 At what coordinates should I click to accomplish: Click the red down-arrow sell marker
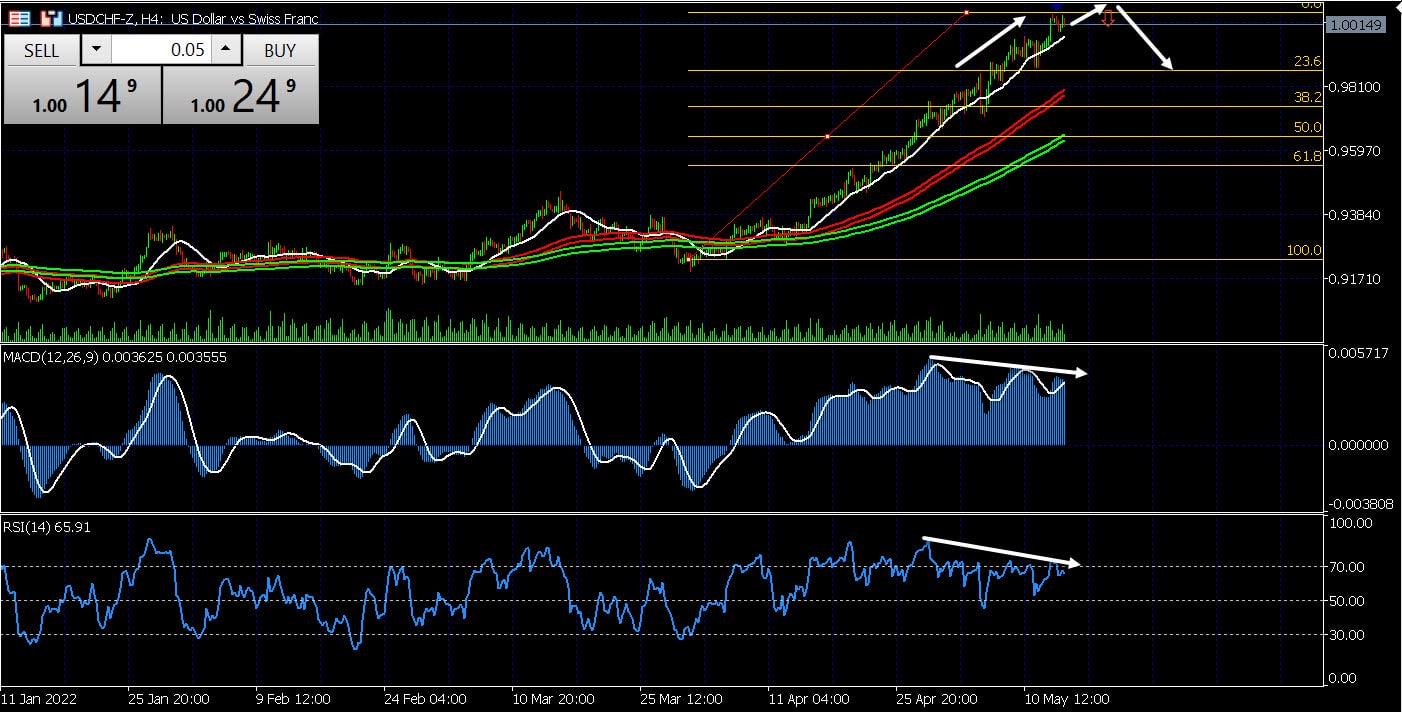click(1108, 20)
